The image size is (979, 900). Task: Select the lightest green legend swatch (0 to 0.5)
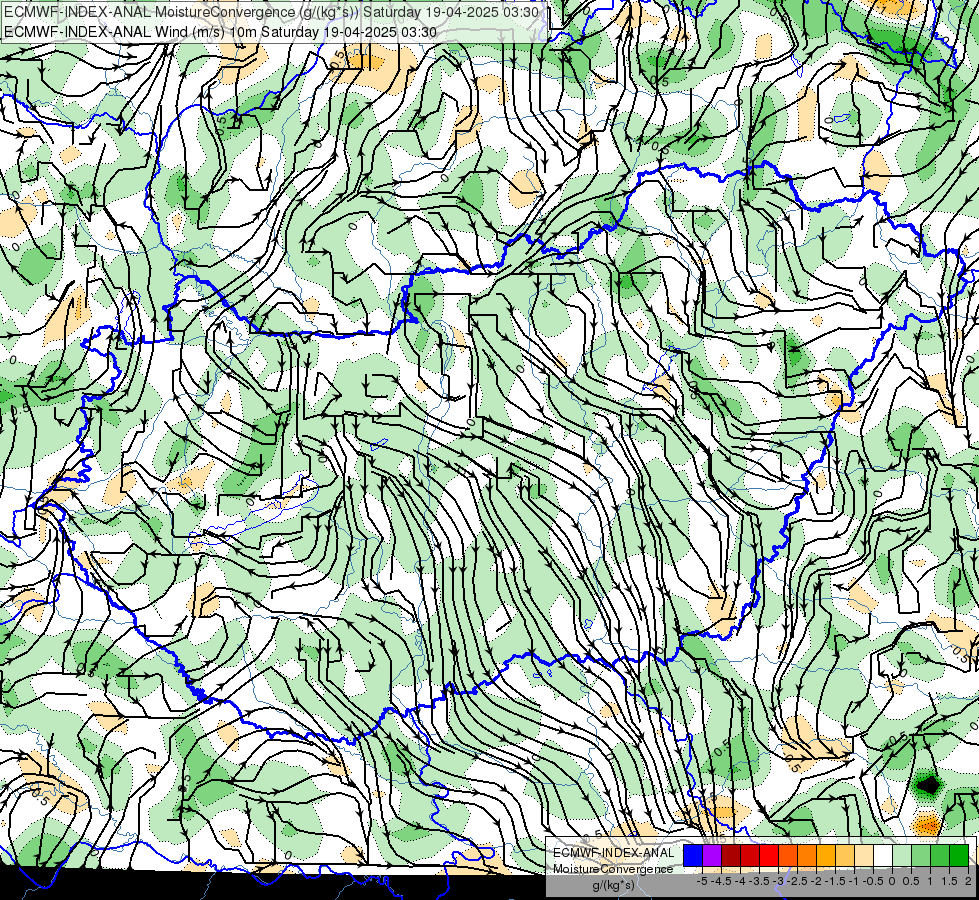(902, 855)
